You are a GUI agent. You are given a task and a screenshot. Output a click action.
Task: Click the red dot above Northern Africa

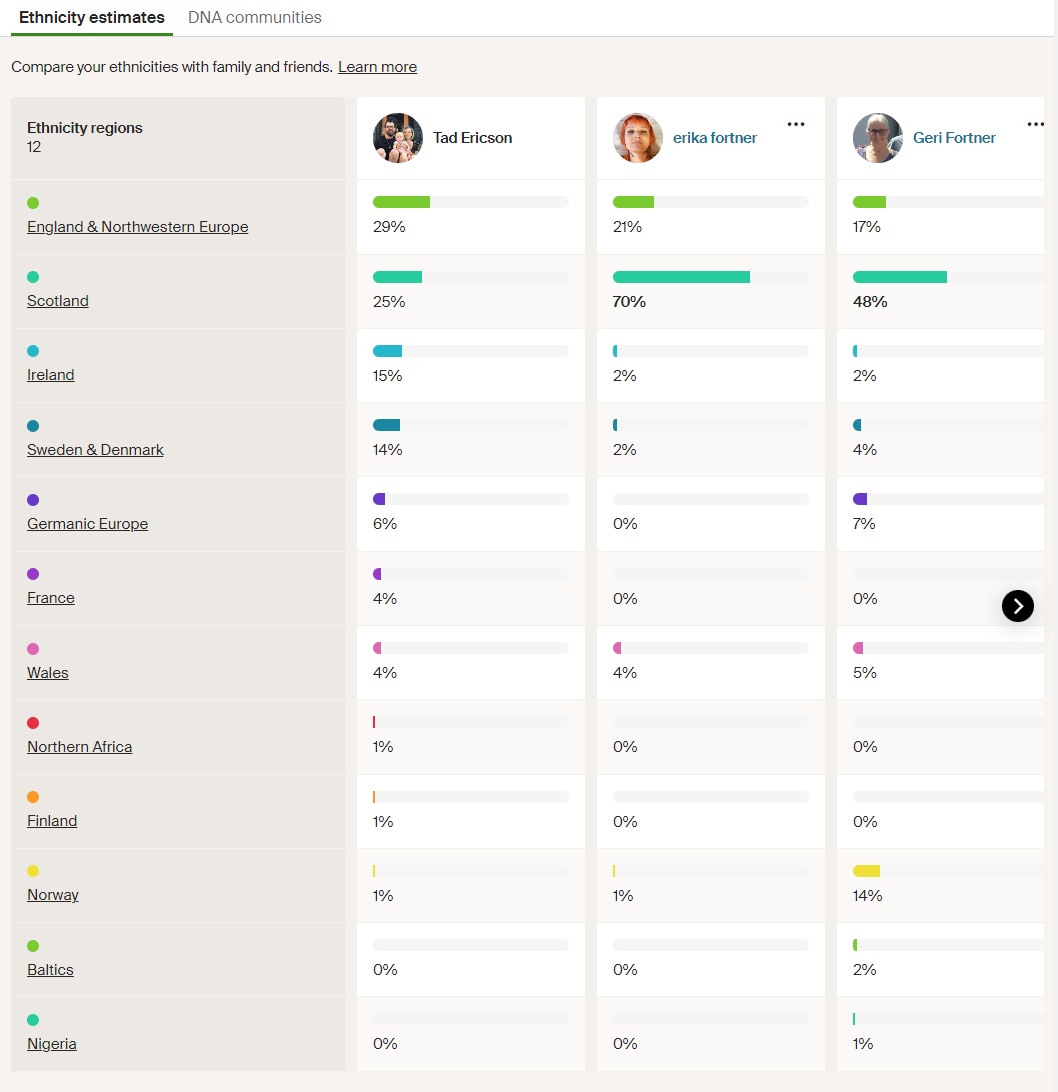click(x=33, y=723)
